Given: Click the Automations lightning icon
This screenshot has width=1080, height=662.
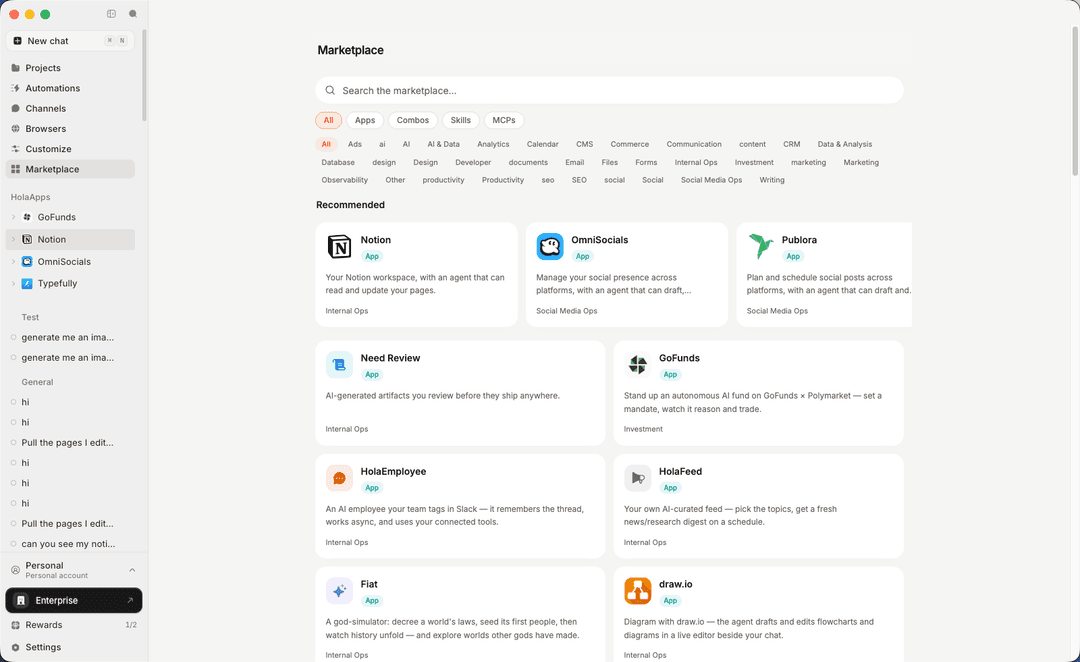Looking at the screenshot, I should click(16, 88).
